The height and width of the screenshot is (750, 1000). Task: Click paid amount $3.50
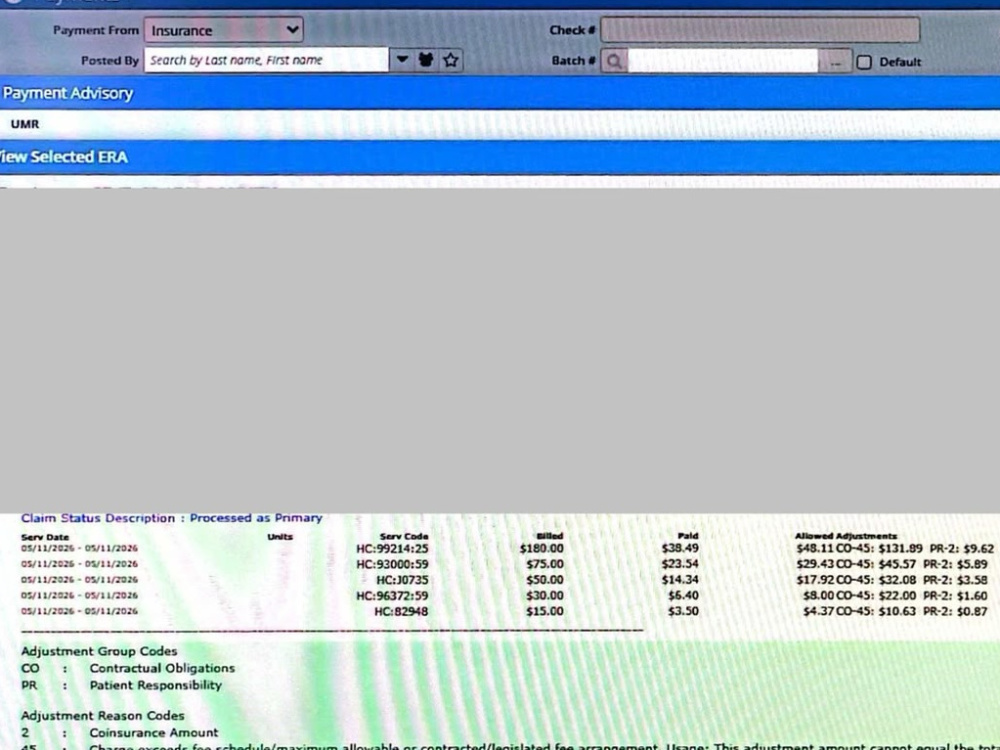[683, 612]
